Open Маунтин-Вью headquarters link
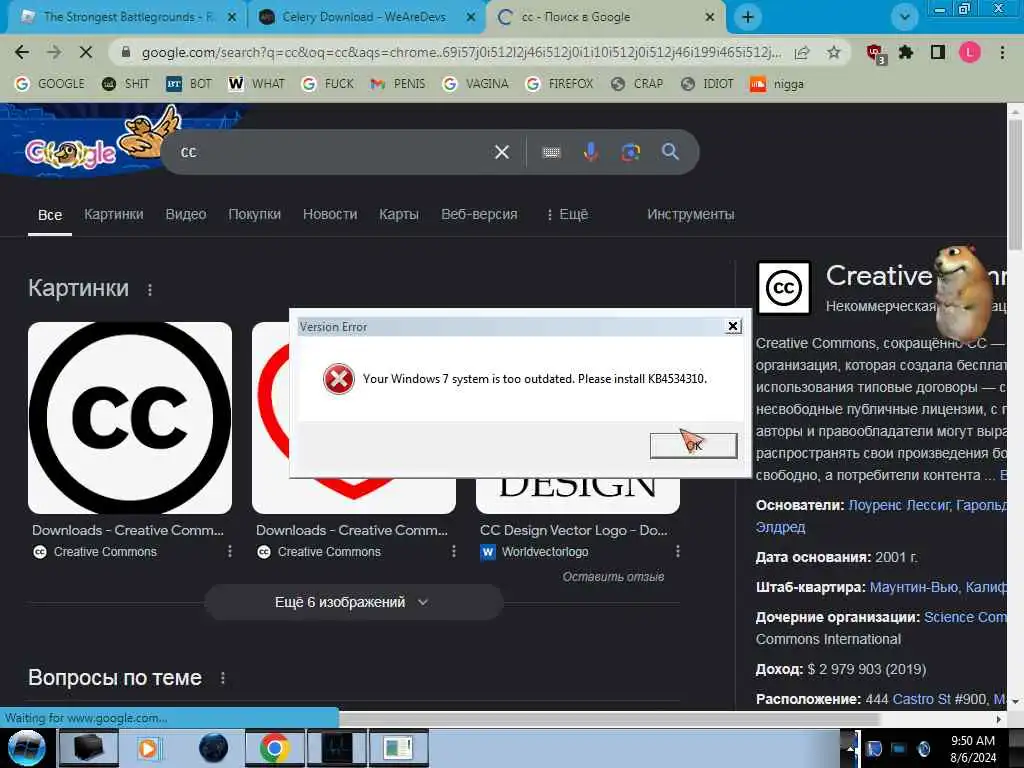Viewport: 1024px width, 768px height. pos(914,587)
